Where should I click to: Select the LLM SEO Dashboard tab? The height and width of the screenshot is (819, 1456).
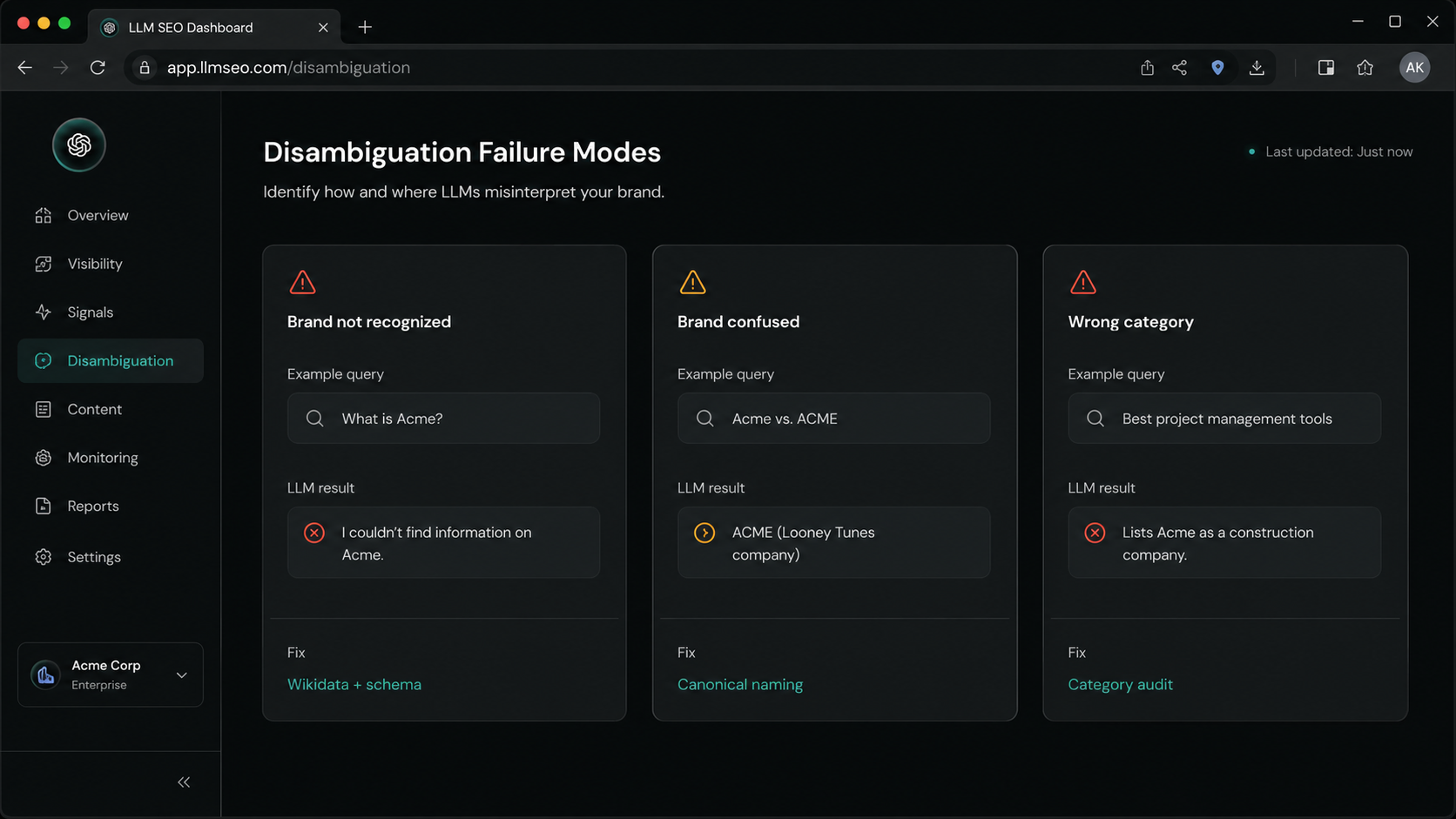214,27
